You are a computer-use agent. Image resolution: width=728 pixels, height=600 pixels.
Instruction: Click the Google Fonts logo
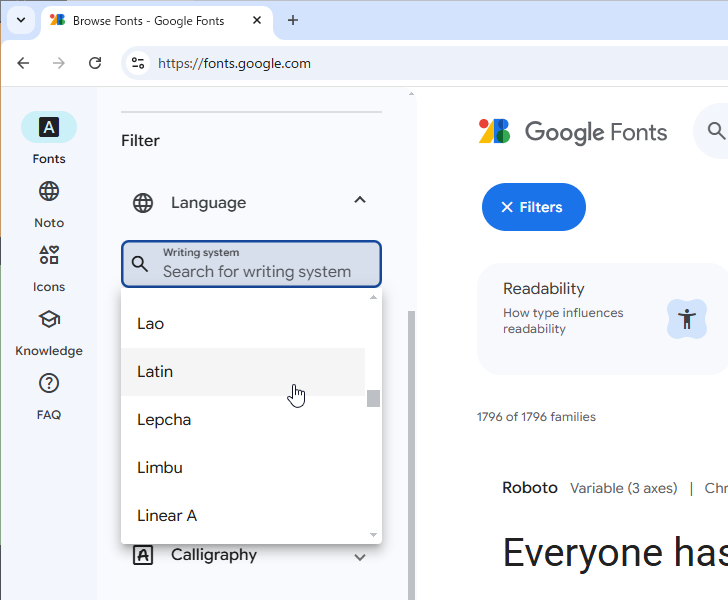pyautogui.click(x=573, y=132)
